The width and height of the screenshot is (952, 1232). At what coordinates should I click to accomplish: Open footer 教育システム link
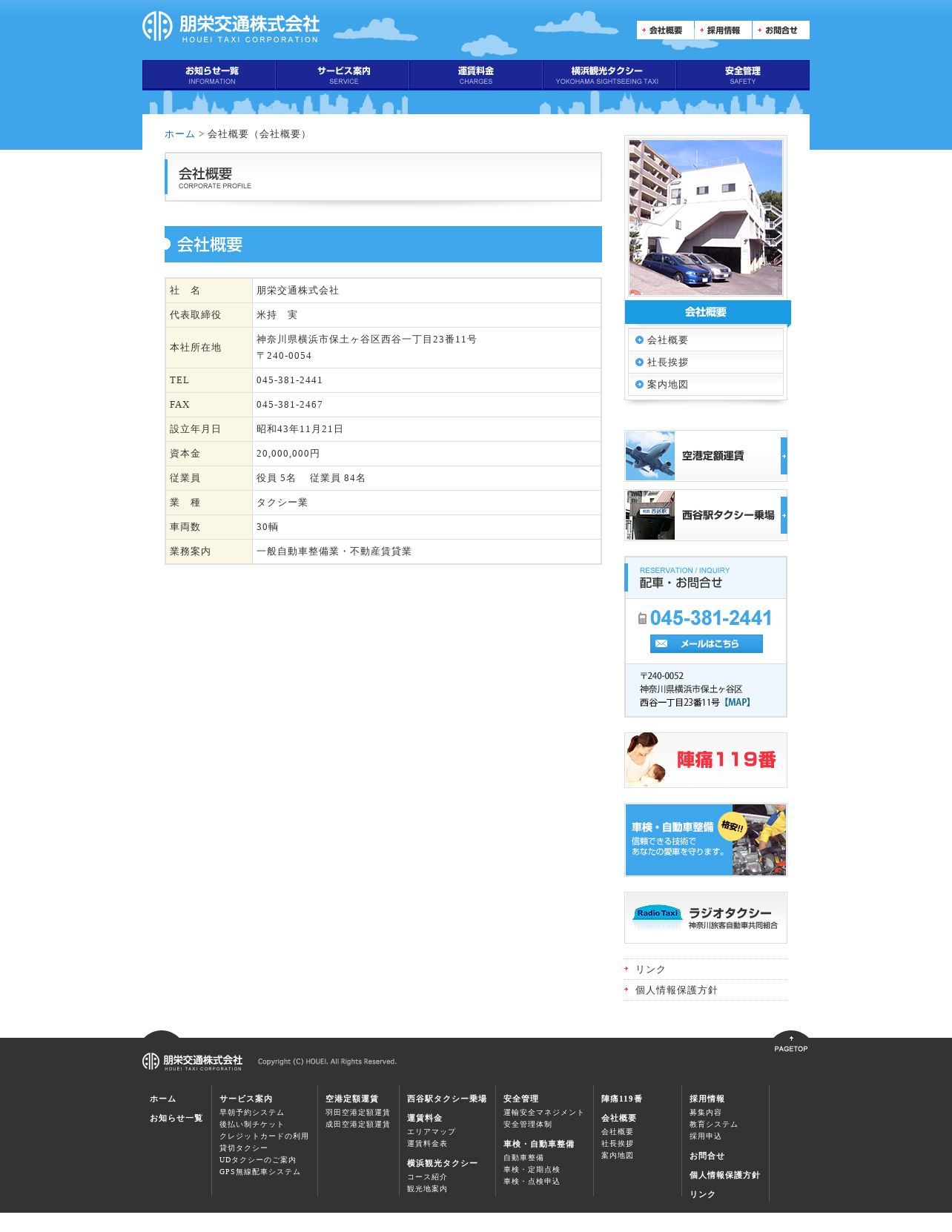714,1125
